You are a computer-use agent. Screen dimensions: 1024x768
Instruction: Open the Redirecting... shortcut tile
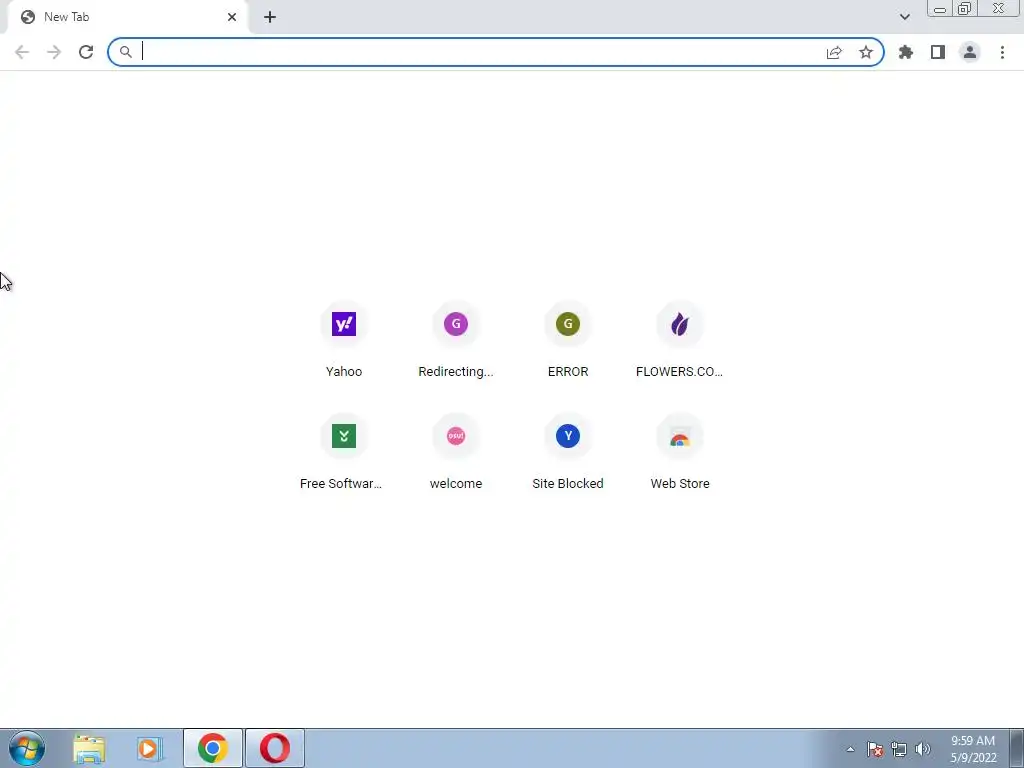pos(456,340)
